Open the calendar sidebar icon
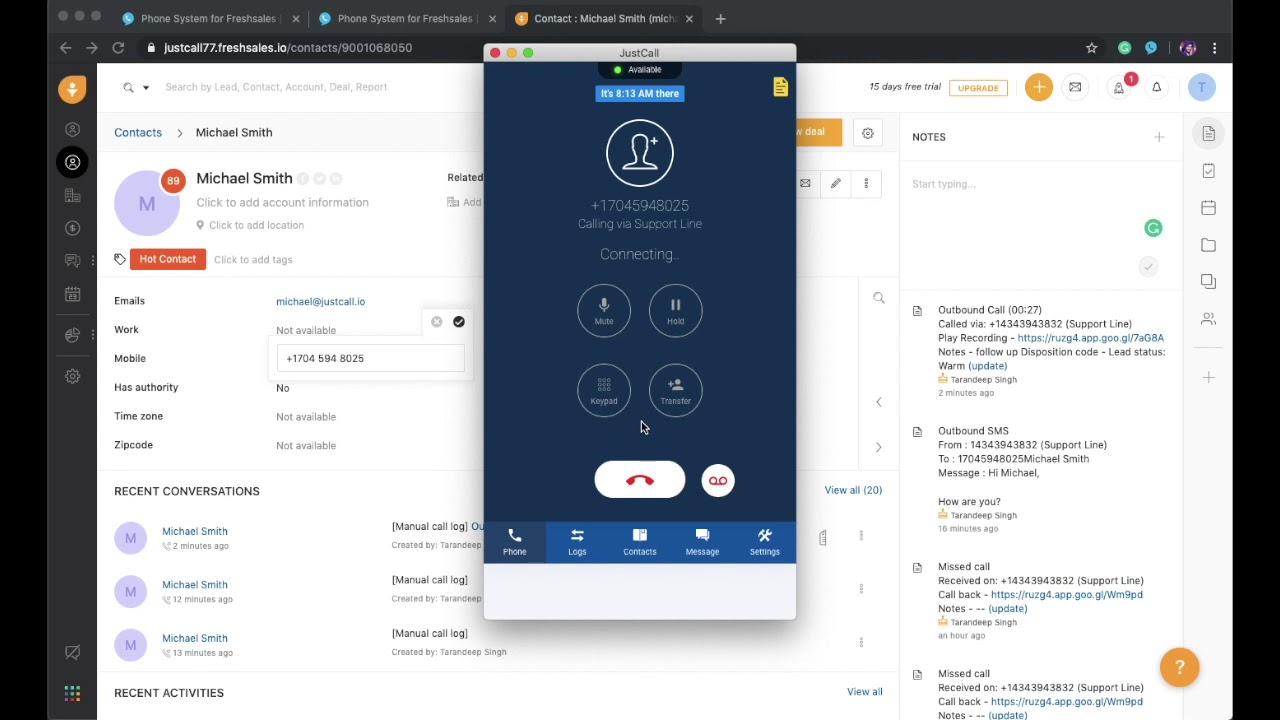1280x720 pixels. (x=72, y=294)
